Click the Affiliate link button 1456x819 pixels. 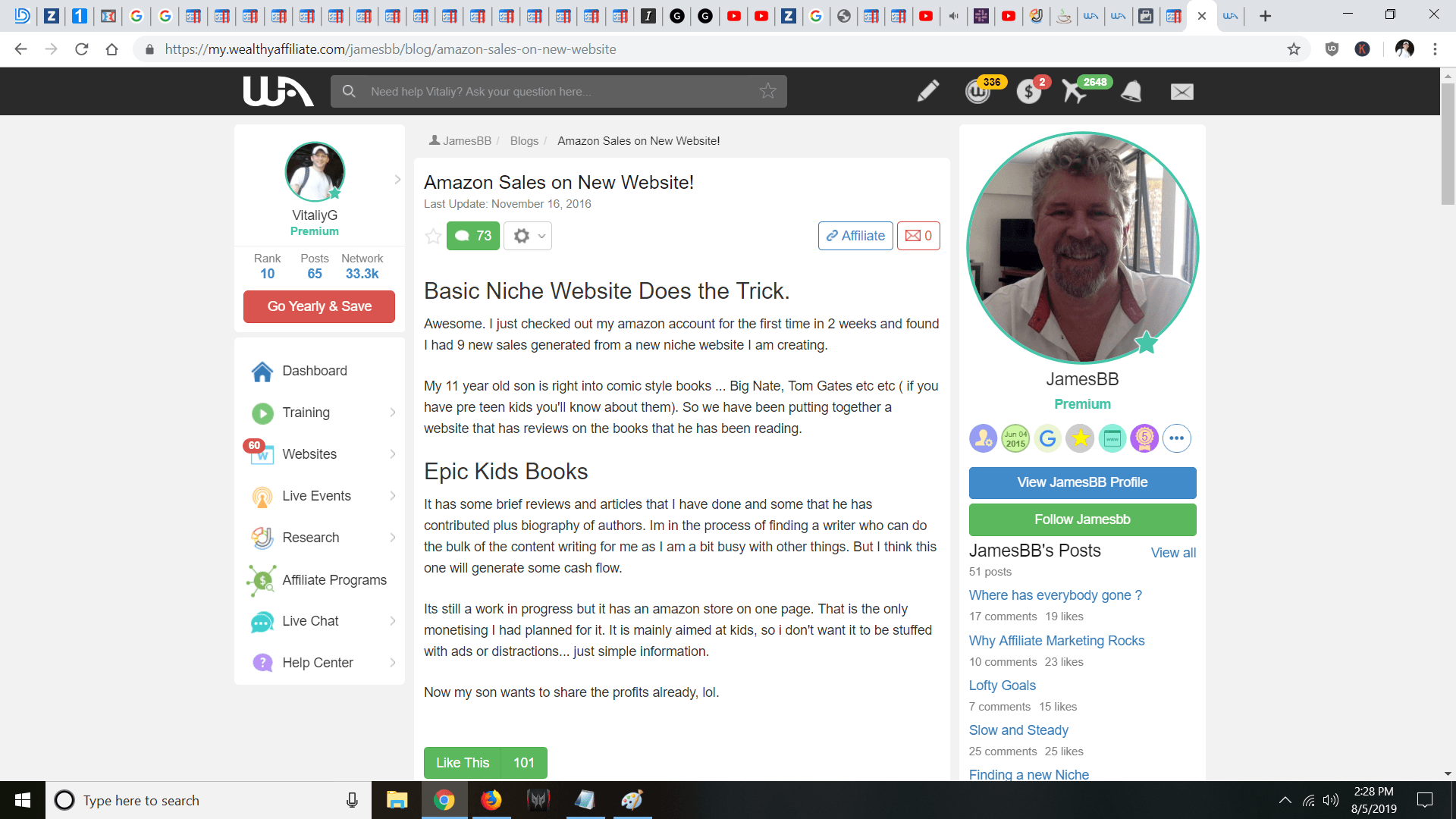pyautogui.click(x=855, y=236)
